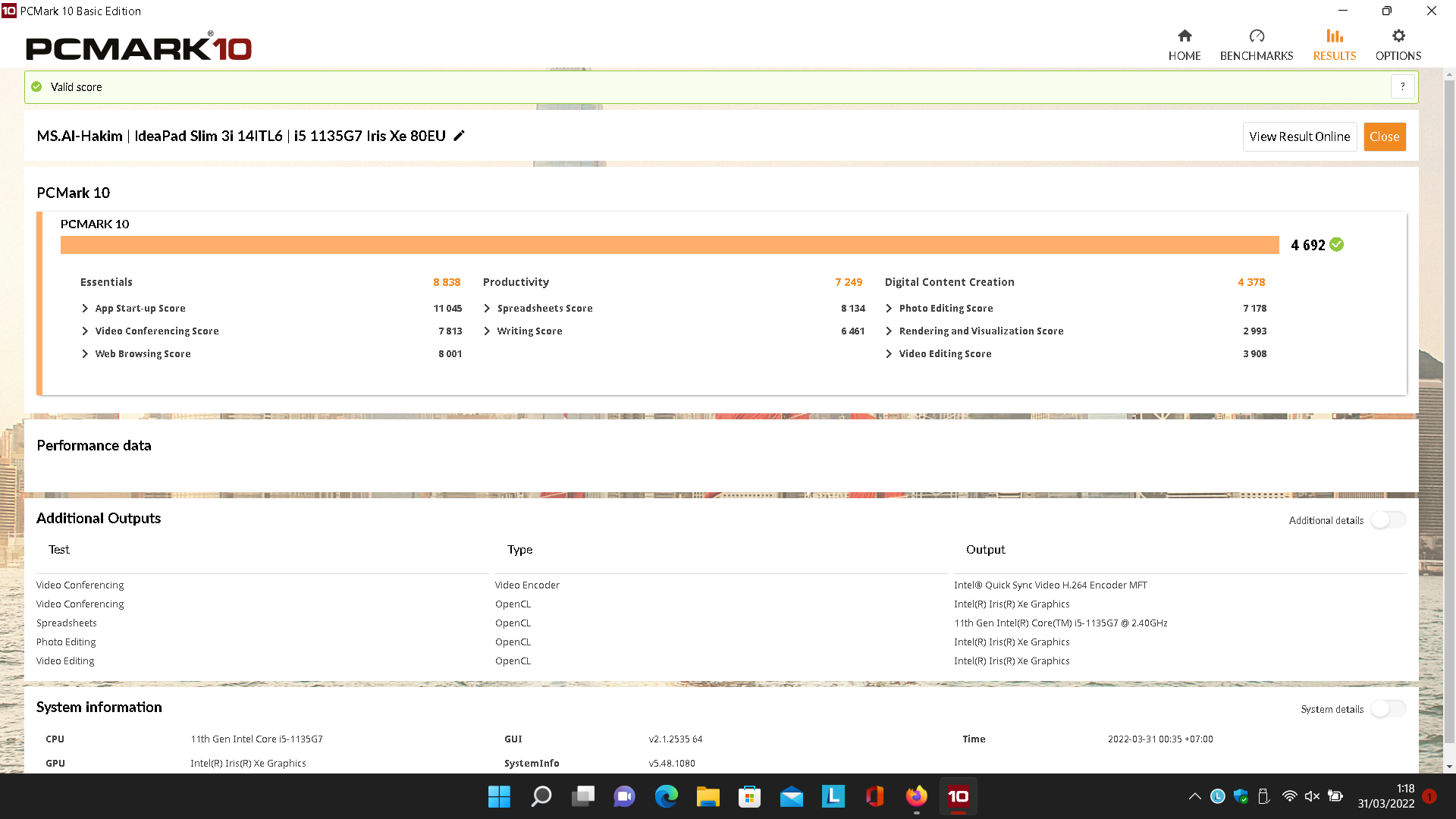
Task: Click the Performance data heading
Action: [94, 446]
